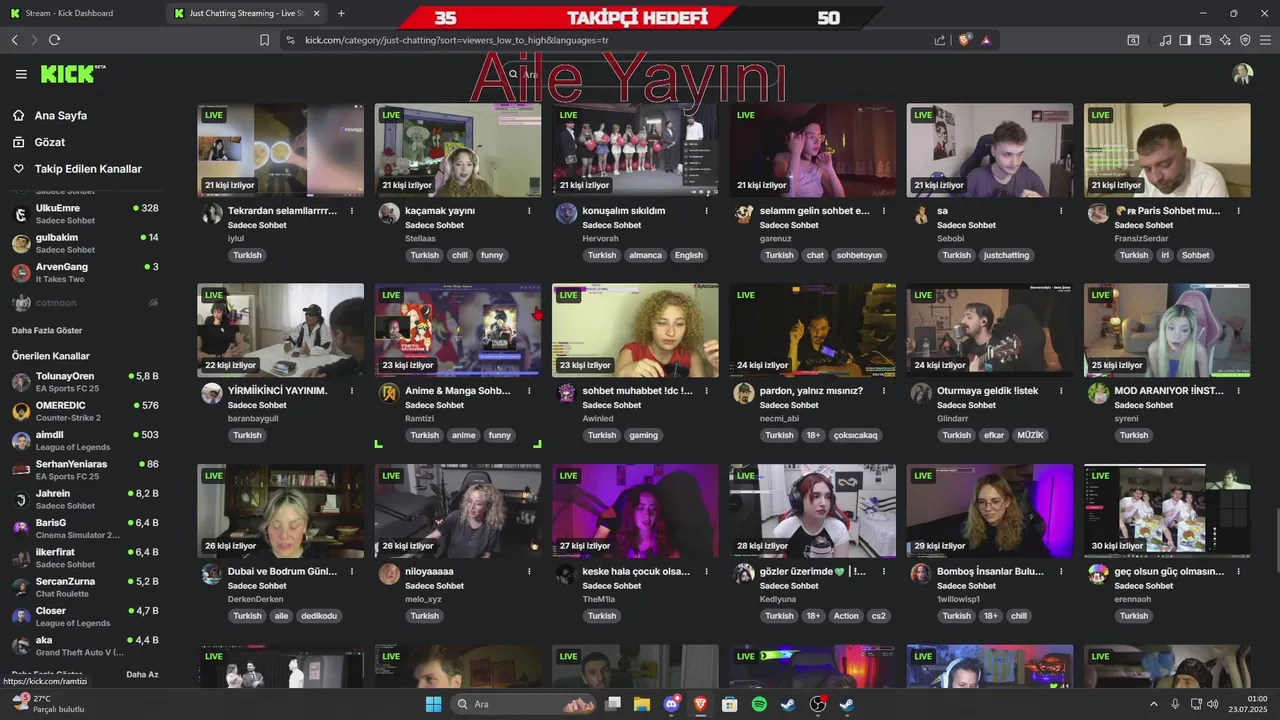Click the 'dedikodu' tag

[319, 616]
